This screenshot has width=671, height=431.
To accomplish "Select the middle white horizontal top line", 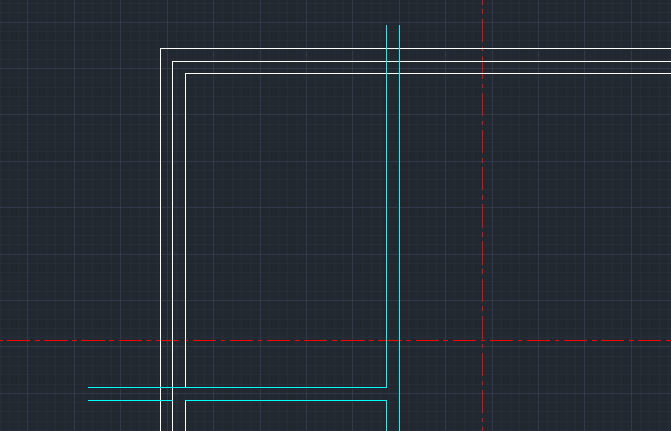I will (x=422, y=62).
